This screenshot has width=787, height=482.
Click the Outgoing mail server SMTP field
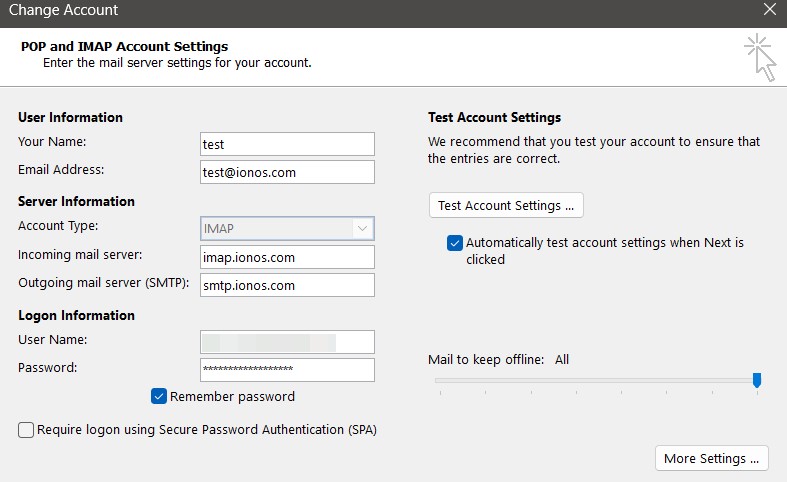(x=287, y=285)
